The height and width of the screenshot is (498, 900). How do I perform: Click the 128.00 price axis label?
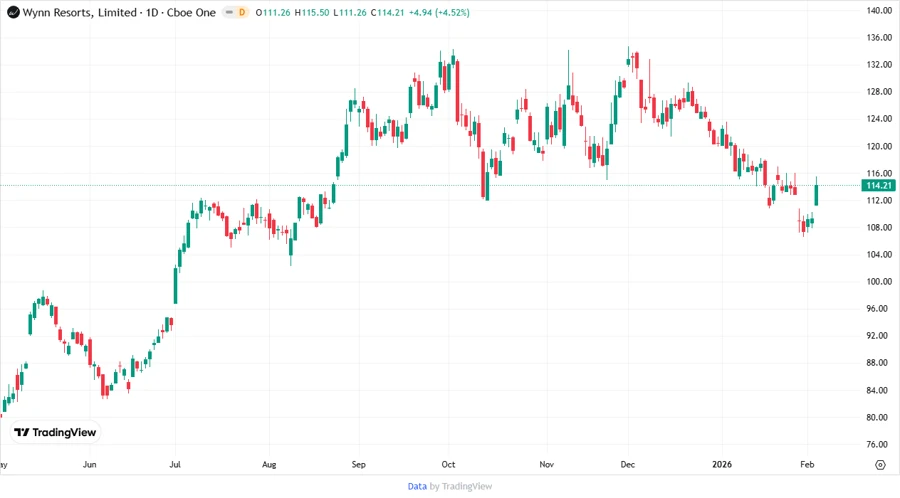[879, 92]
